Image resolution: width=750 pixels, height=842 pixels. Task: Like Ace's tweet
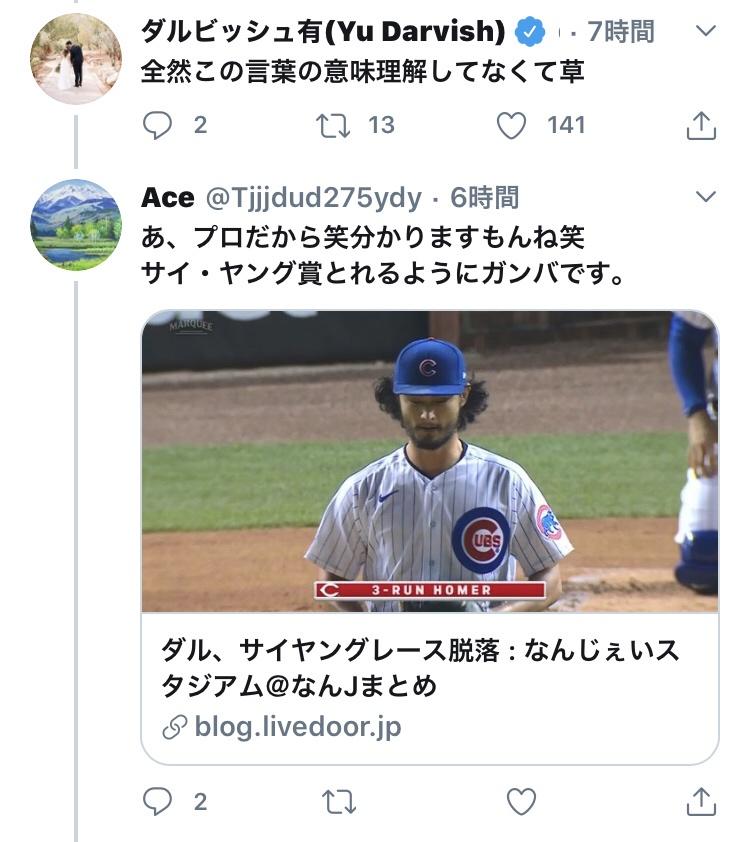pyautogui.click(x=521, y=801)
